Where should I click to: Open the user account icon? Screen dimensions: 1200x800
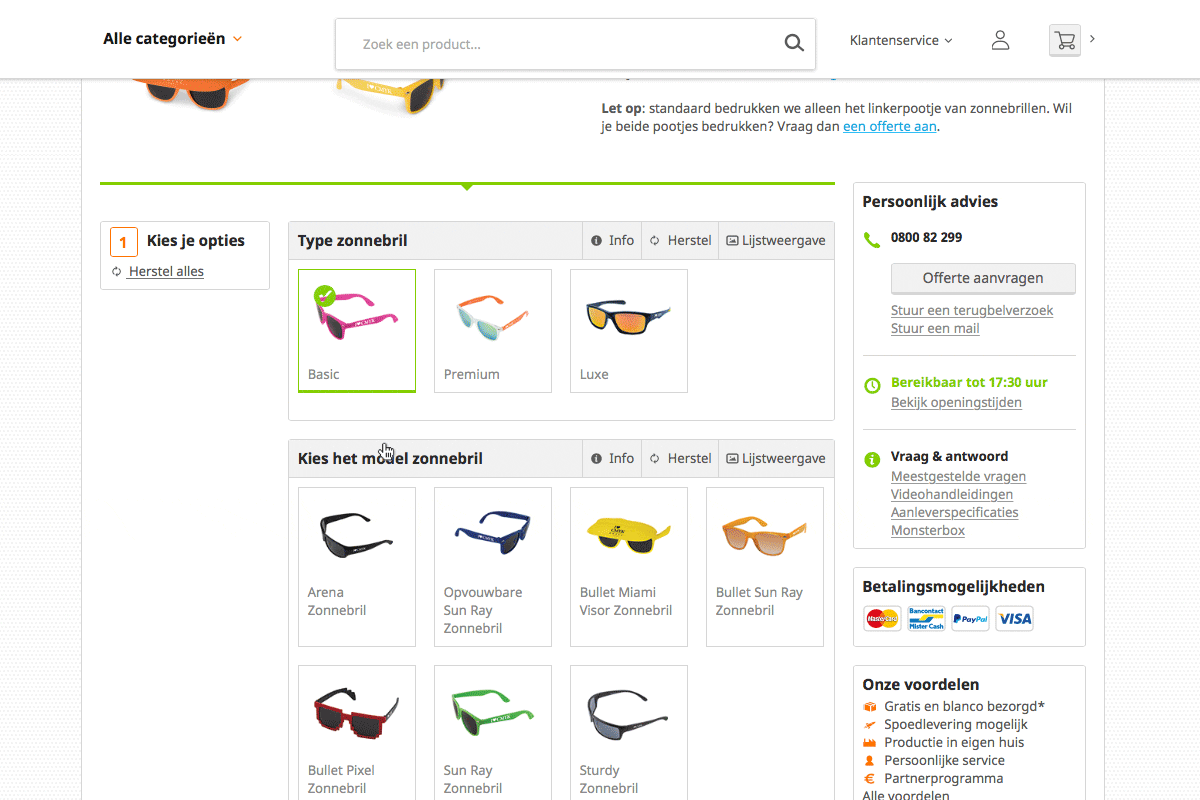(x=1000, y=40)
